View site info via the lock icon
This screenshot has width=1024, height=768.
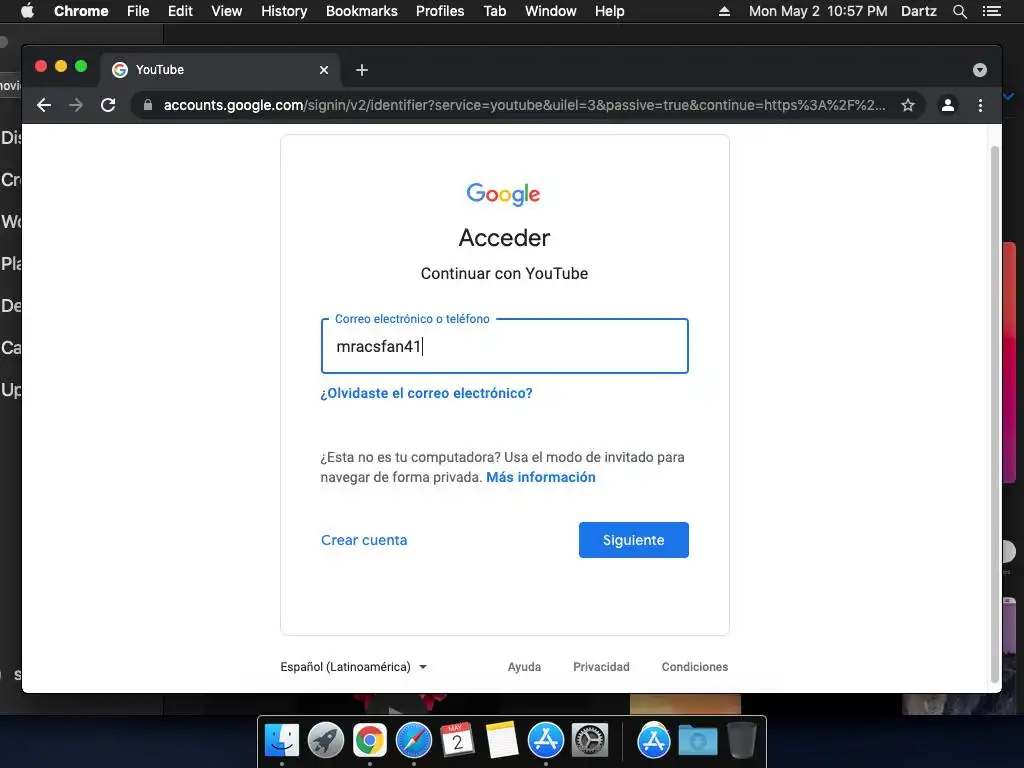[x=148, y=105]
